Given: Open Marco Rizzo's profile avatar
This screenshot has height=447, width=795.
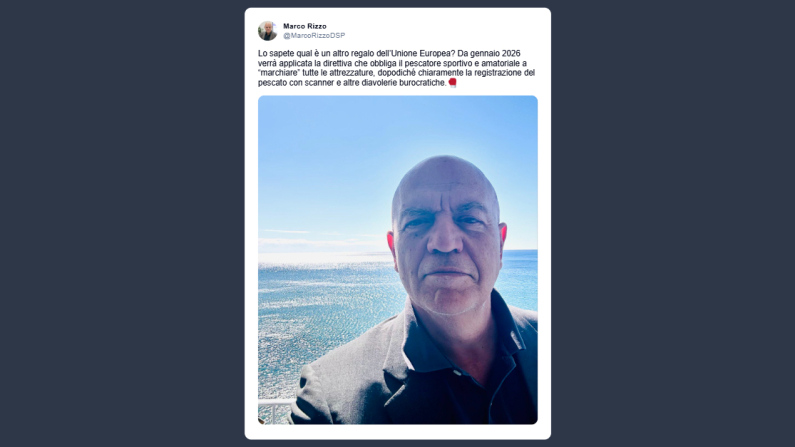Looking at the screenshot, I should point(267,31).
